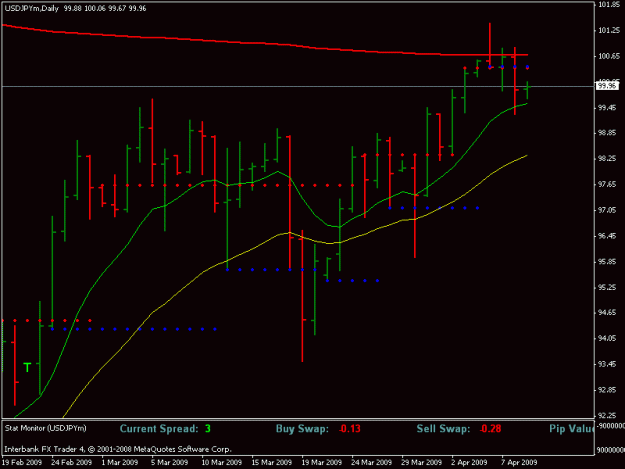Click the Buy Swap value -0.13

[350, 429]
